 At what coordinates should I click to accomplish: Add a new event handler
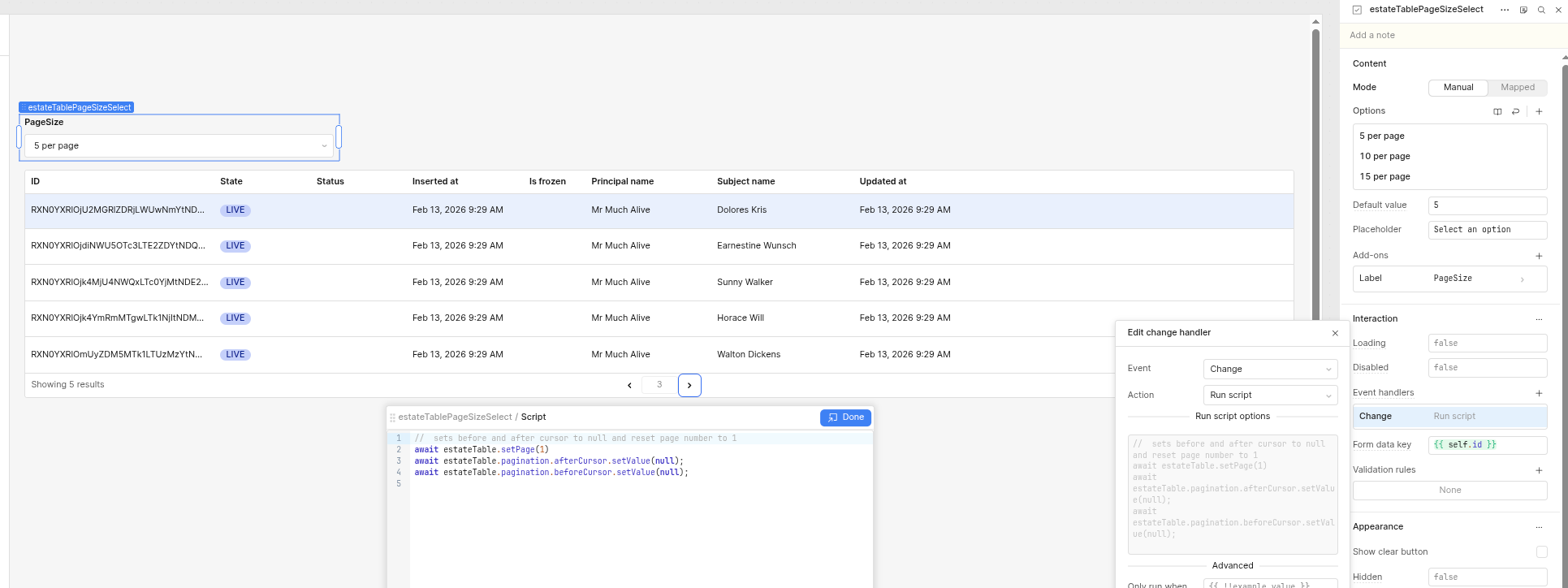click(1539, 393)
